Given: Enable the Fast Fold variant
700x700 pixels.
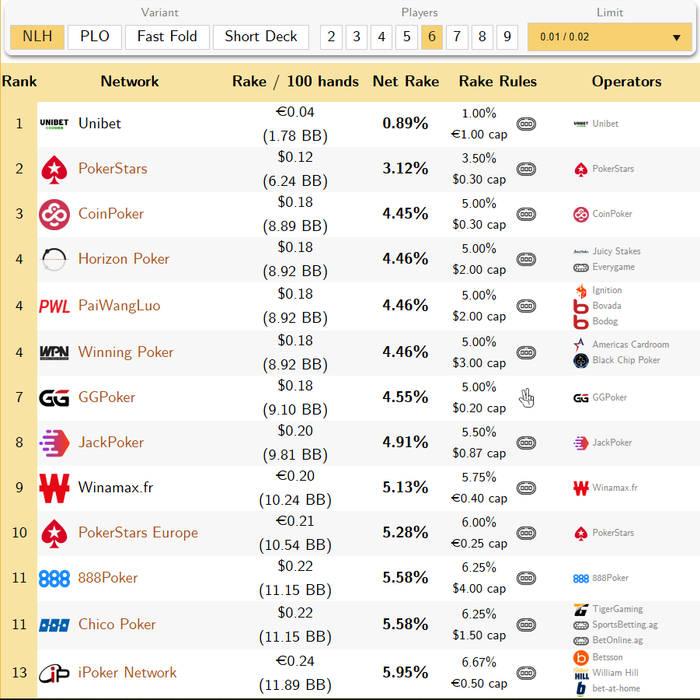Looking at the screenshot, I should click(167, 37).
